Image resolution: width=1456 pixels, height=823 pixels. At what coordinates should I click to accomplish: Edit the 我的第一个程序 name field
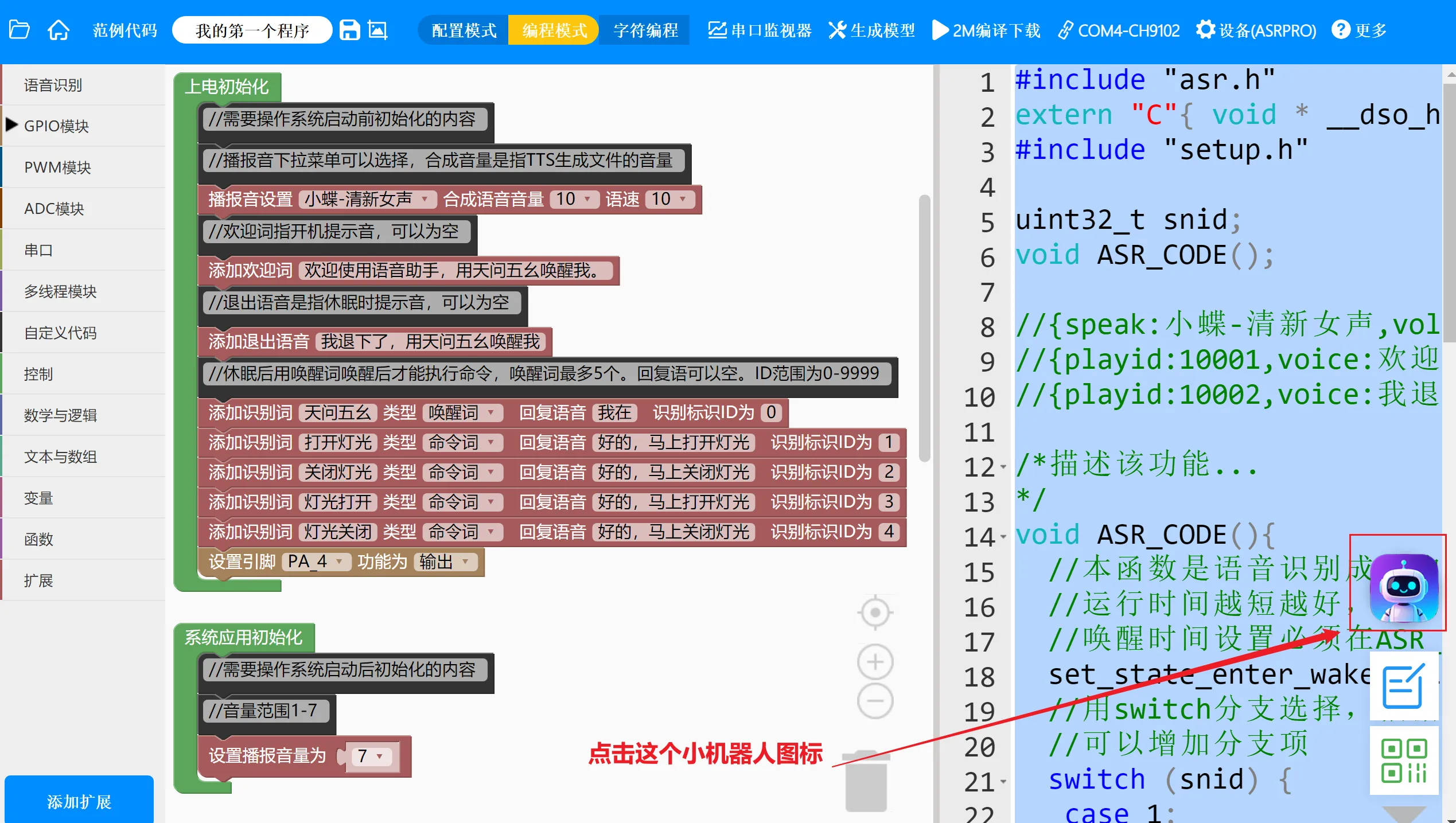pos(252,30)
